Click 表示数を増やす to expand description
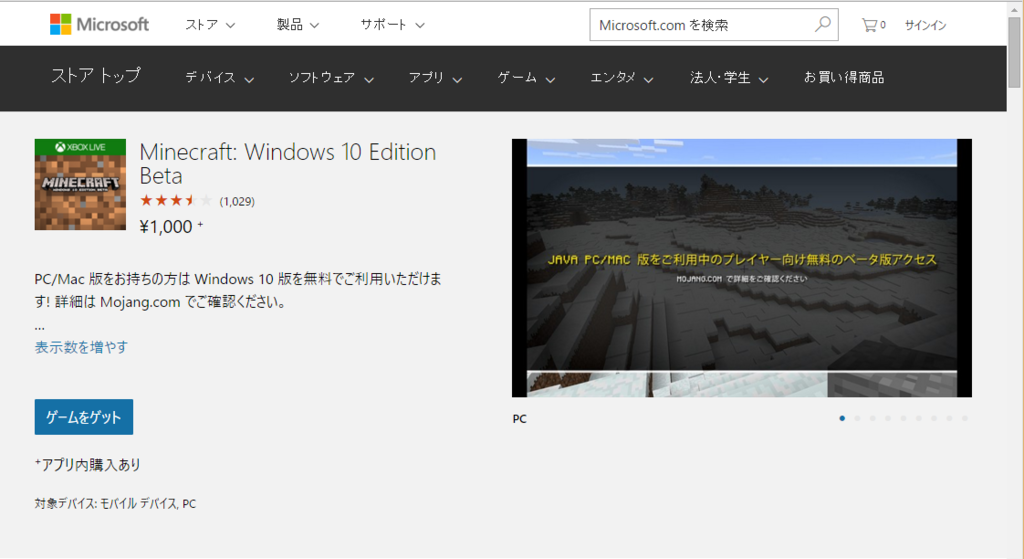This screenshot has height=559, width=1024. pos(81,347)
